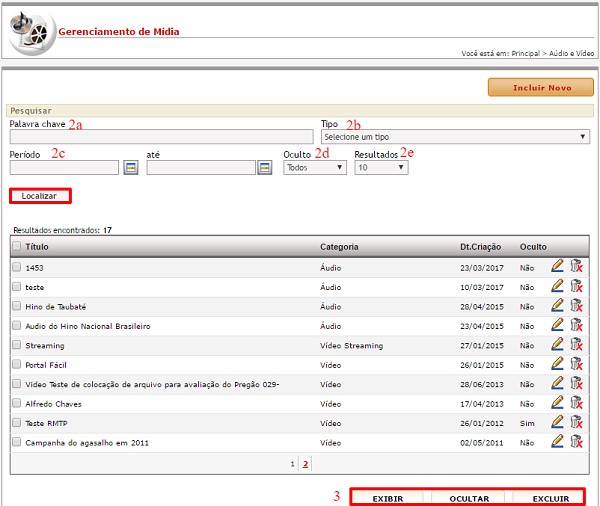600x506 pixels.
Task: Edit the 1453 audio entry
Action: (x=557, y=266)
